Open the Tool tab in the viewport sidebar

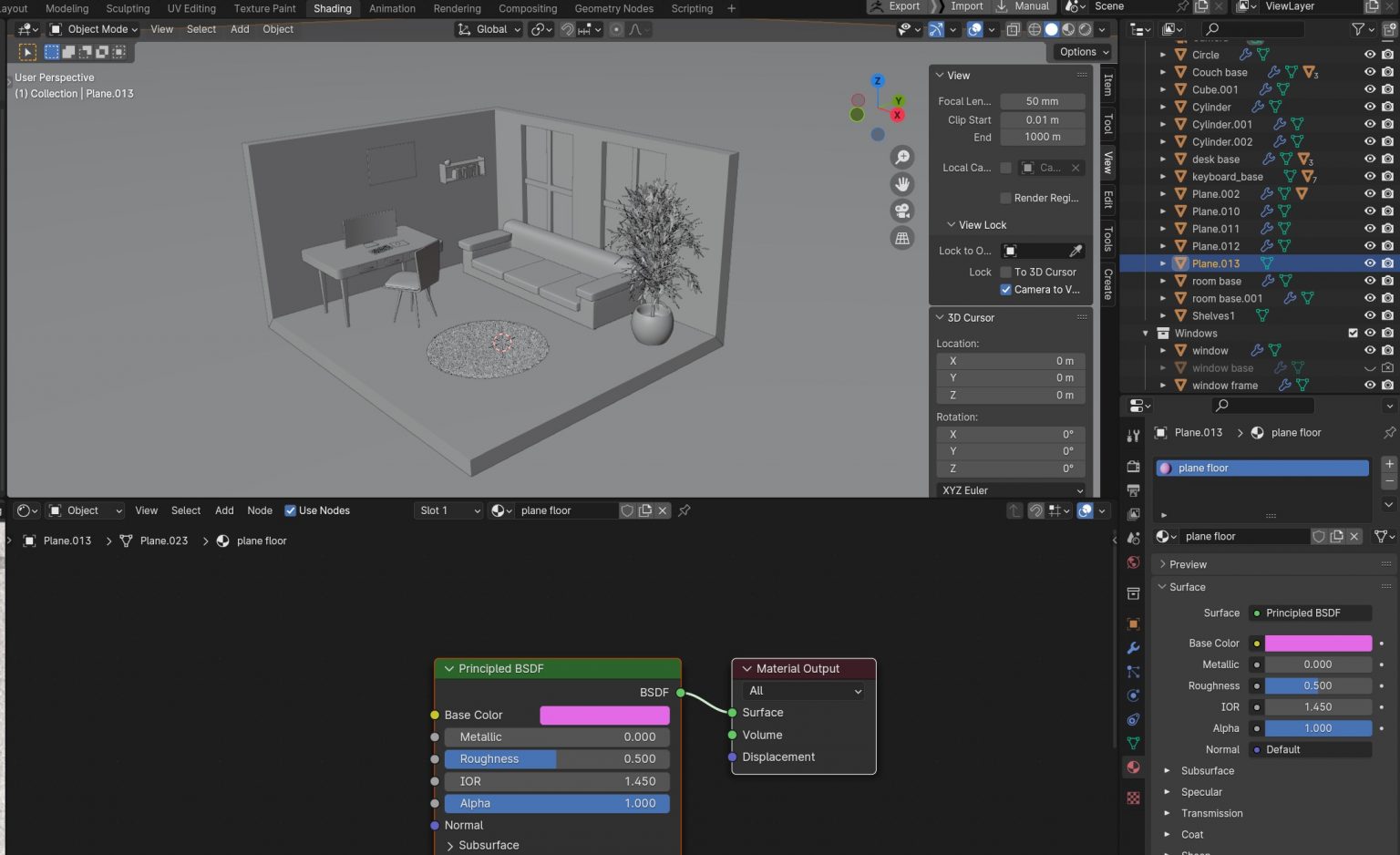(1107, 128)
